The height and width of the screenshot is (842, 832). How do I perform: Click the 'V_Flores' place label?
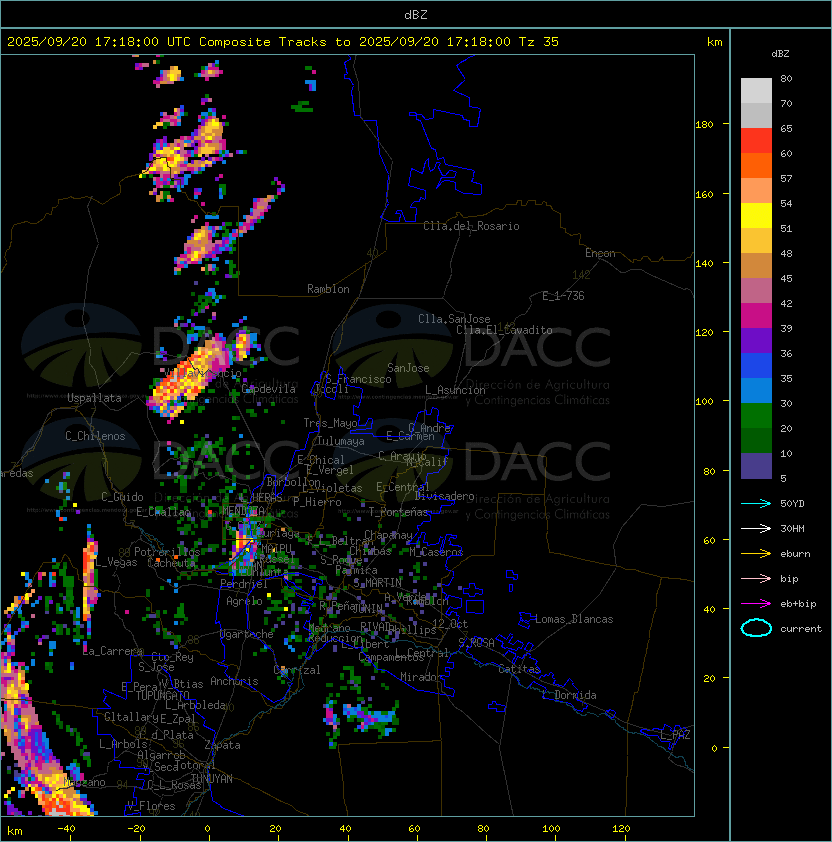[151, 806]
